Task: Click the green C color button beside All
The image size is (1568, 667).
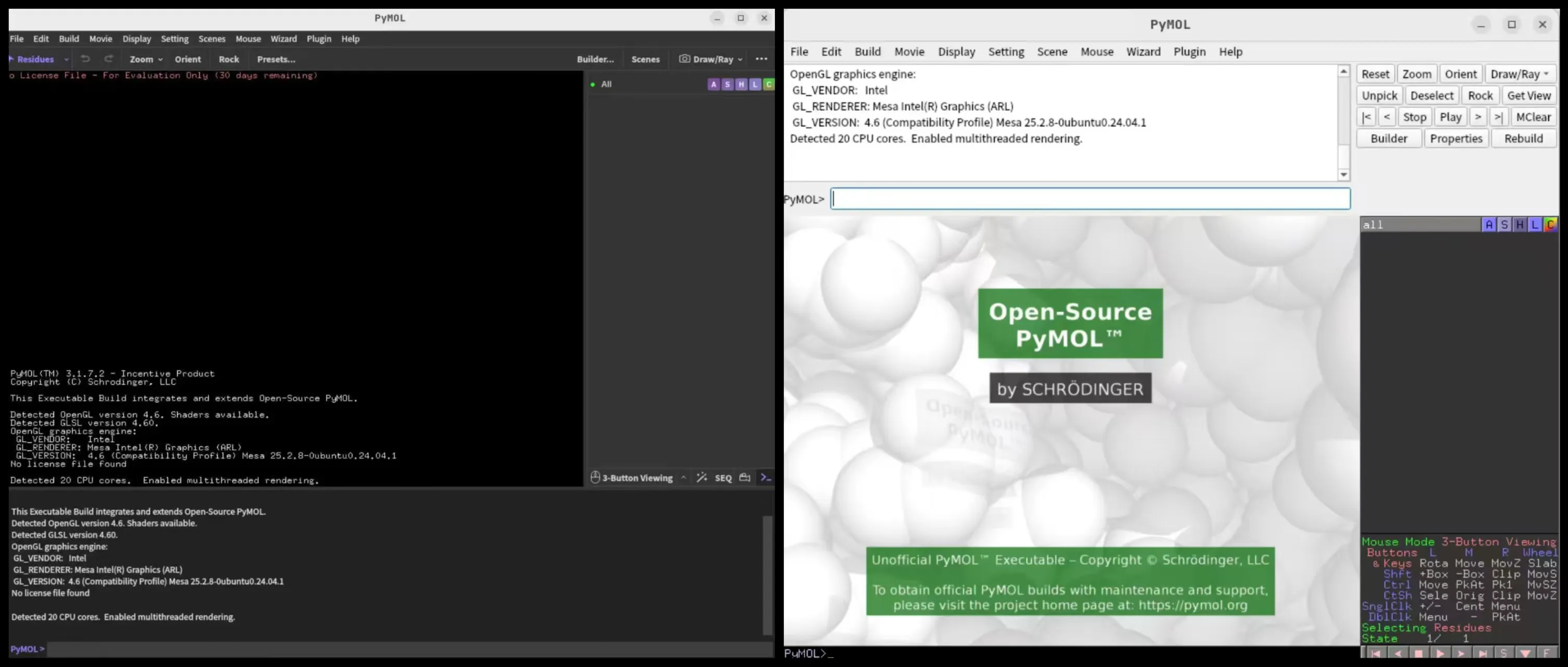Action: 769,84
